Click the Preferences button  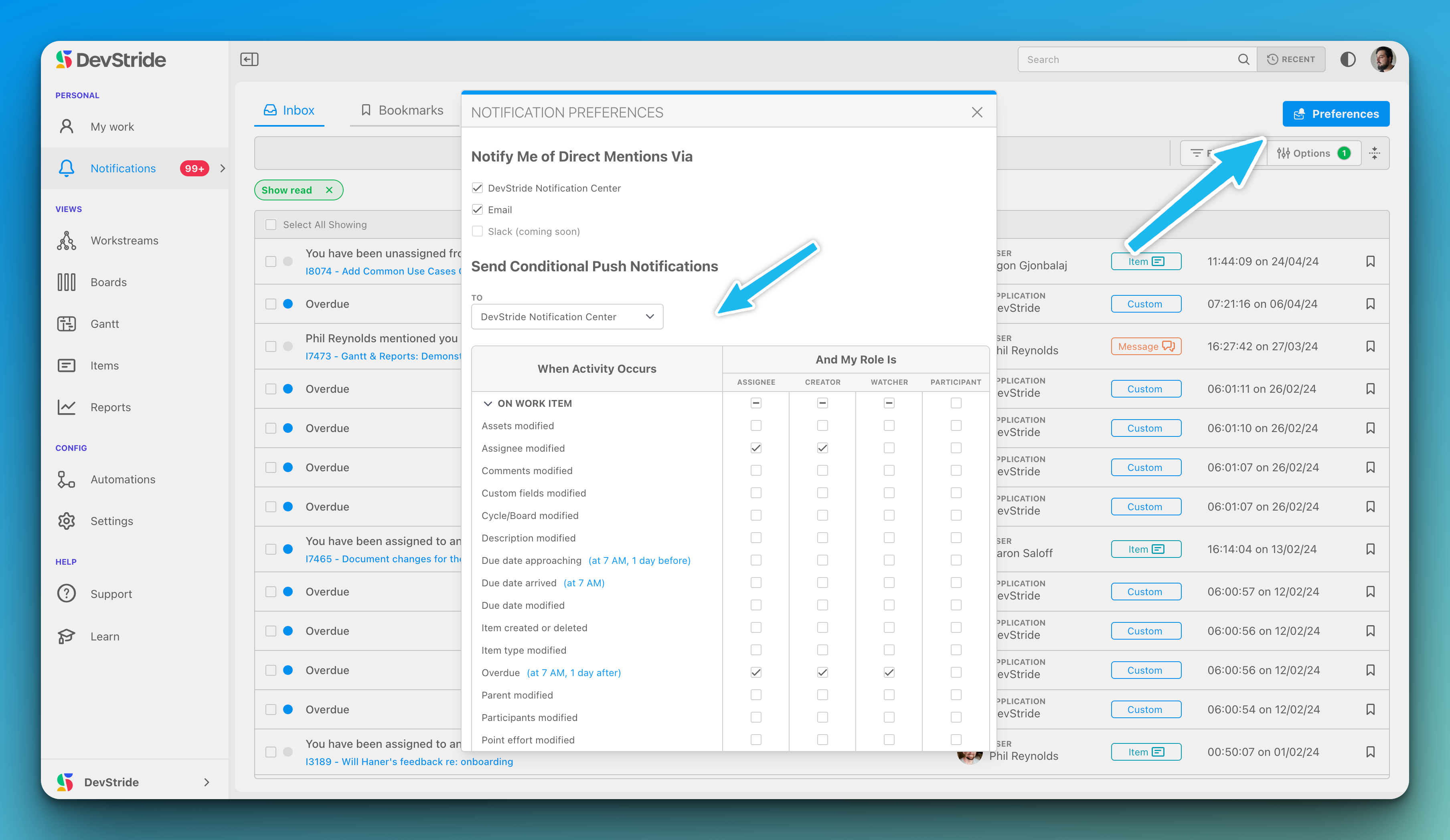pos(1335,114)
